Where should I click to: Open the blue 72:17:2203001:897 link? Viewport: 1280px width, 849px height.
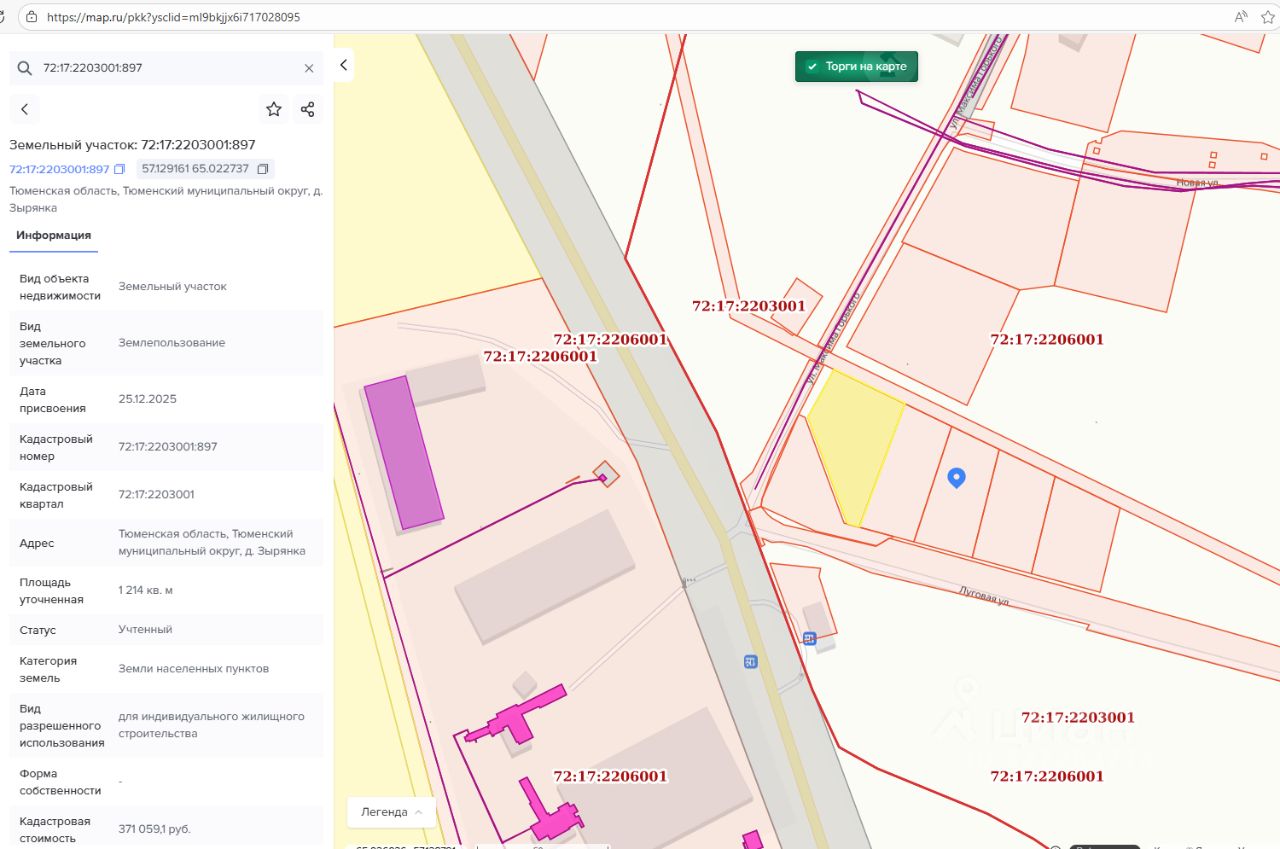(59, 169)
